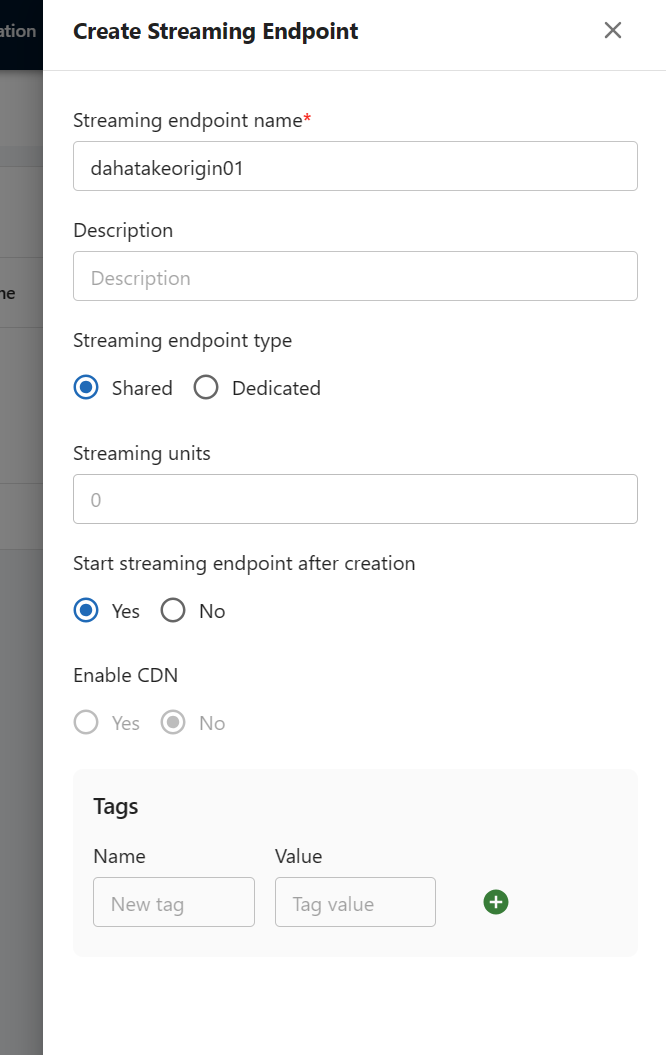Click the Enable CDN label

[x=126, y=675]
